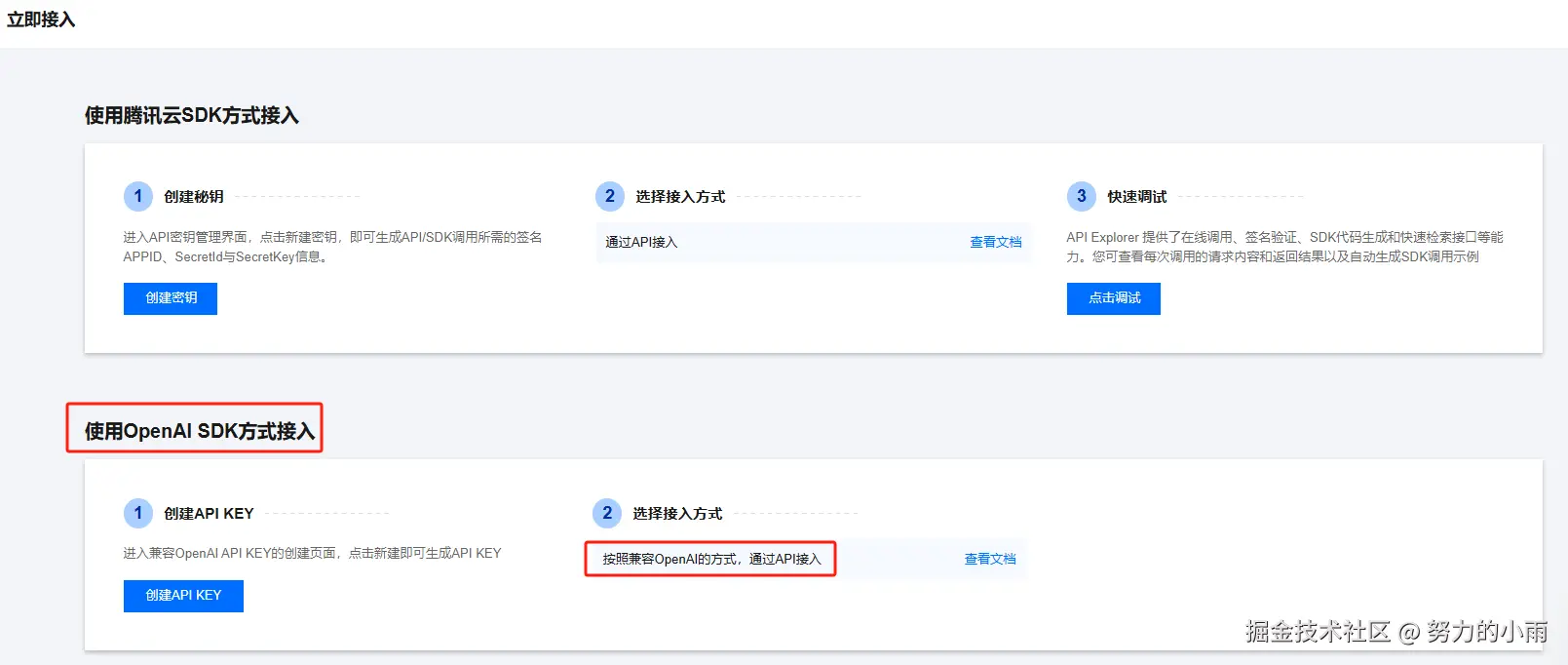
Task: Click the 通过API接入 text
Action: click(641, 242)
